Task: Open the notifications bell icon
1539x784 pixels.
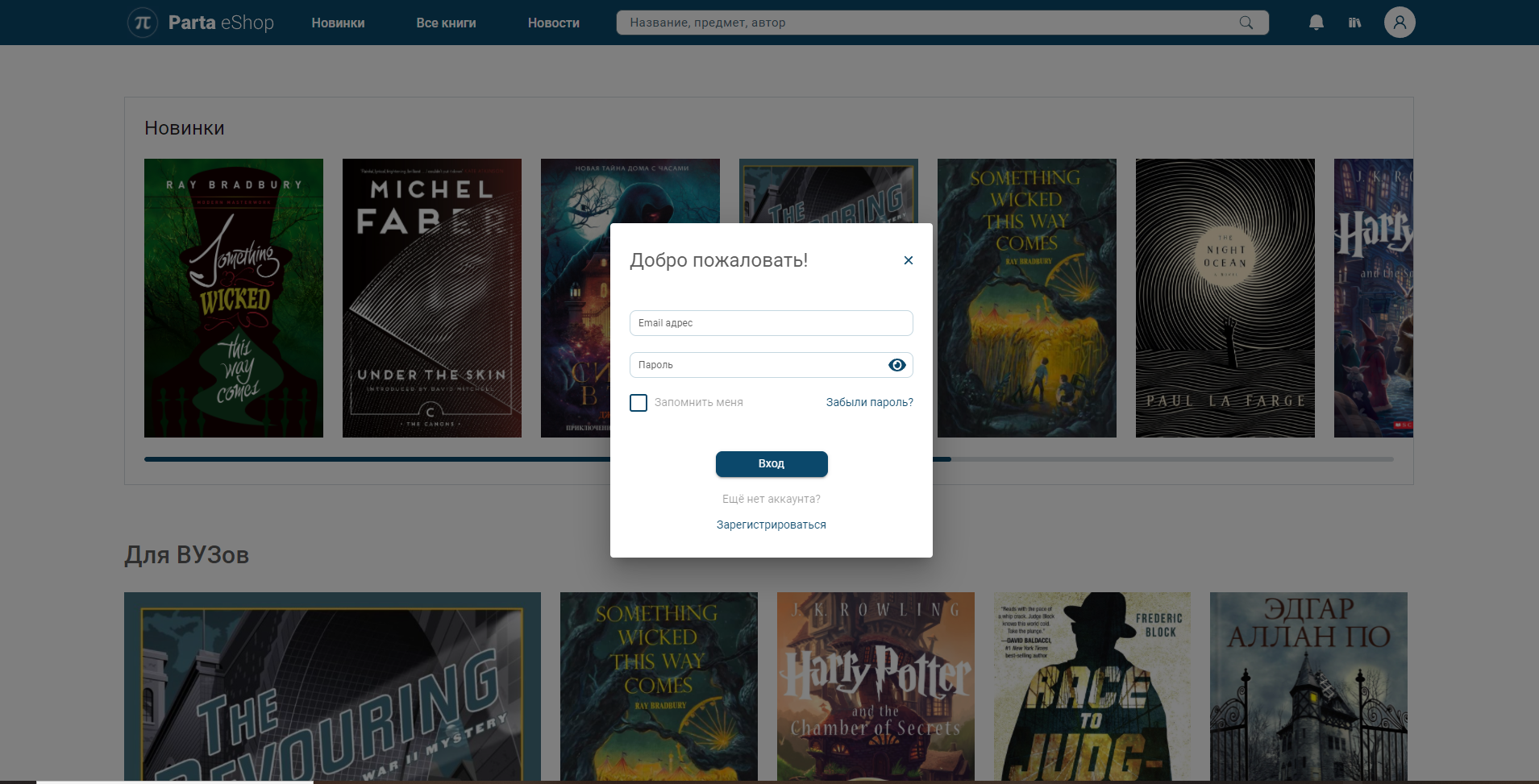Action: (1316, 23)
